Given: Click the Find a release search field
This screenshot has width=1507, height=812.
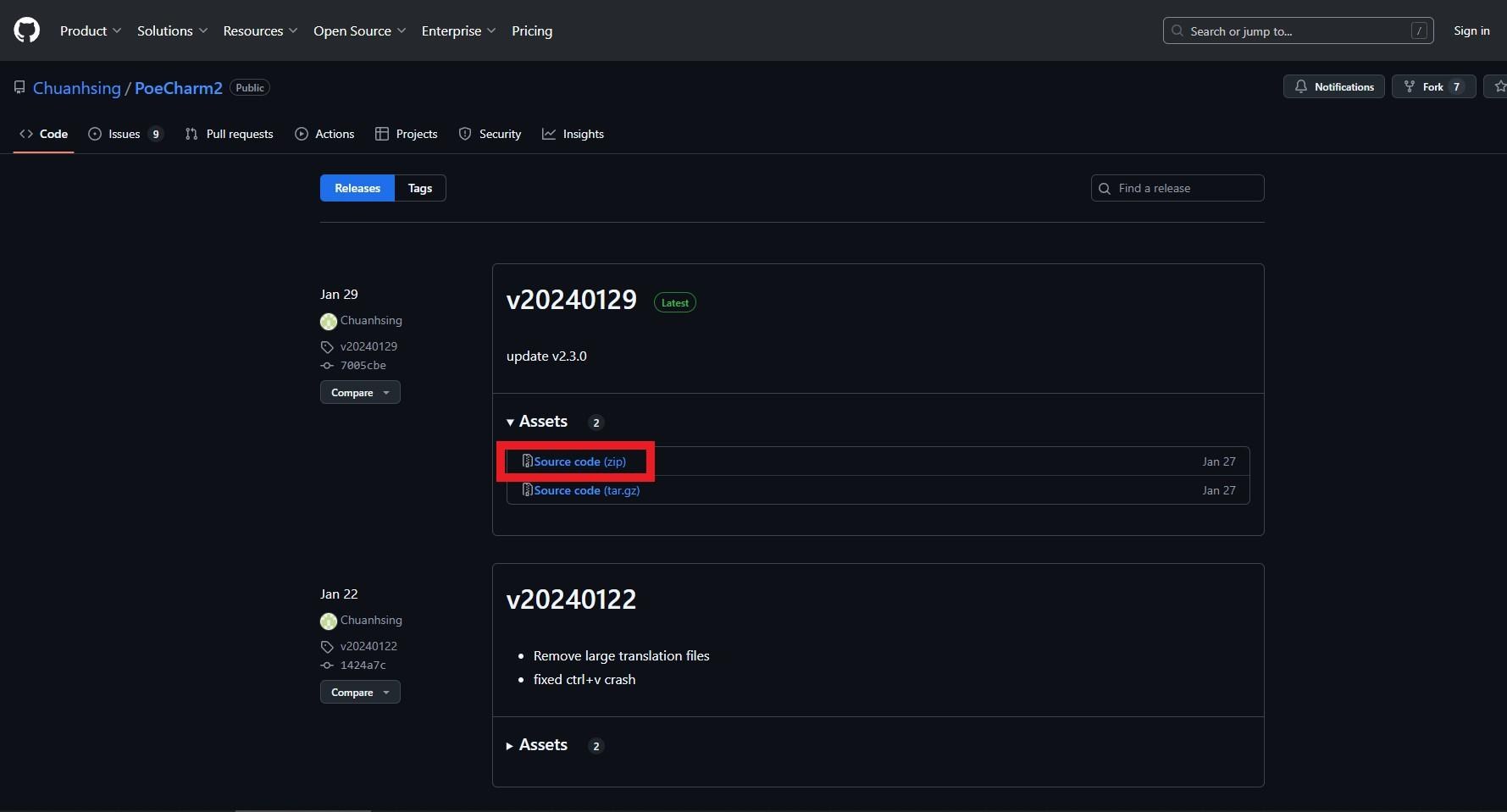Looking at the screenshot, I should [x=1186, y=188].
